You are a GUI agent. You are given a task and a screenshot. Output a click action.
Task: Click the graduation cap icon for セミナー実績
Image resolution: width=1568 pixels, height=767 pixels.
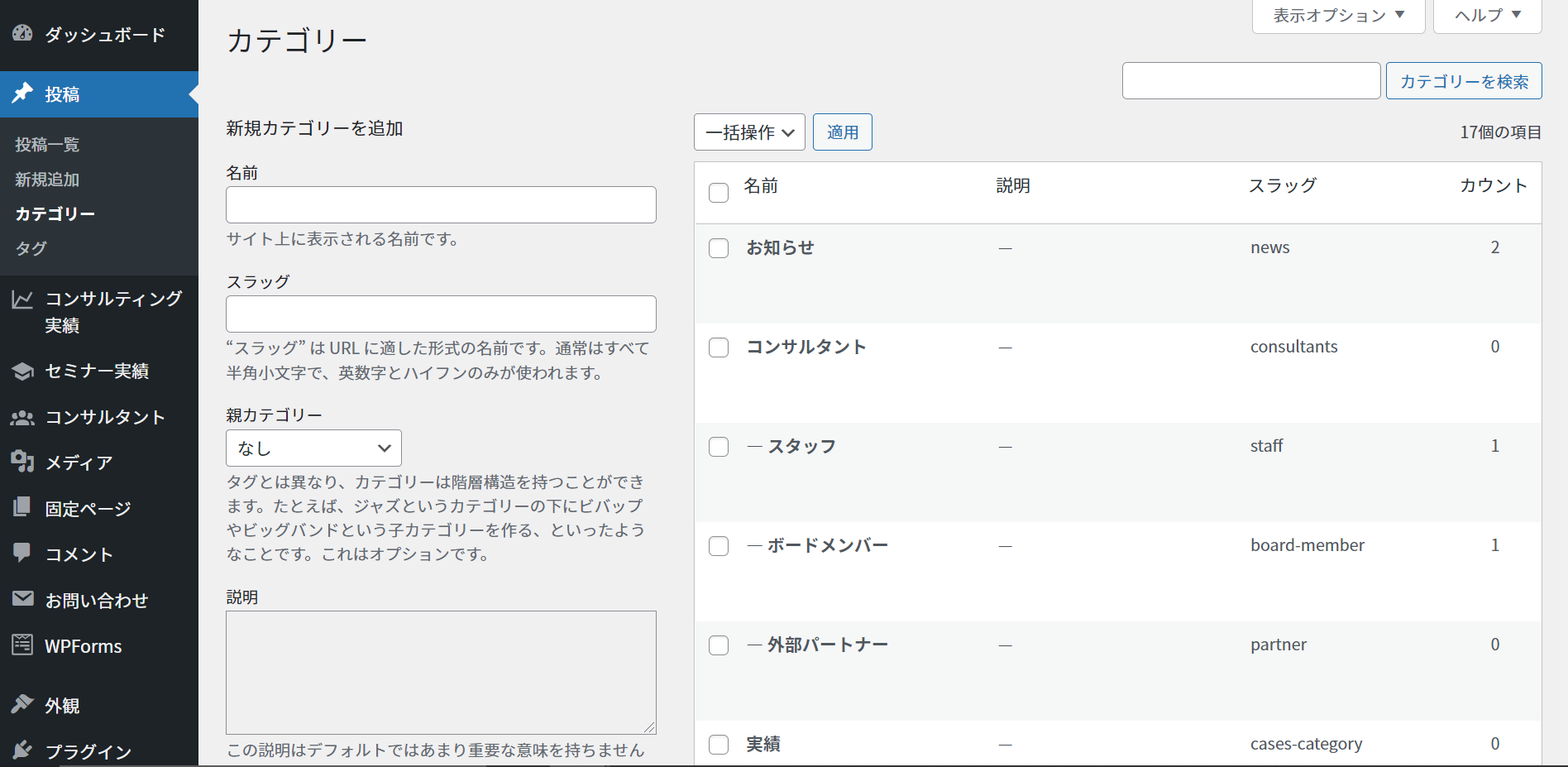[x=22, y=371]
